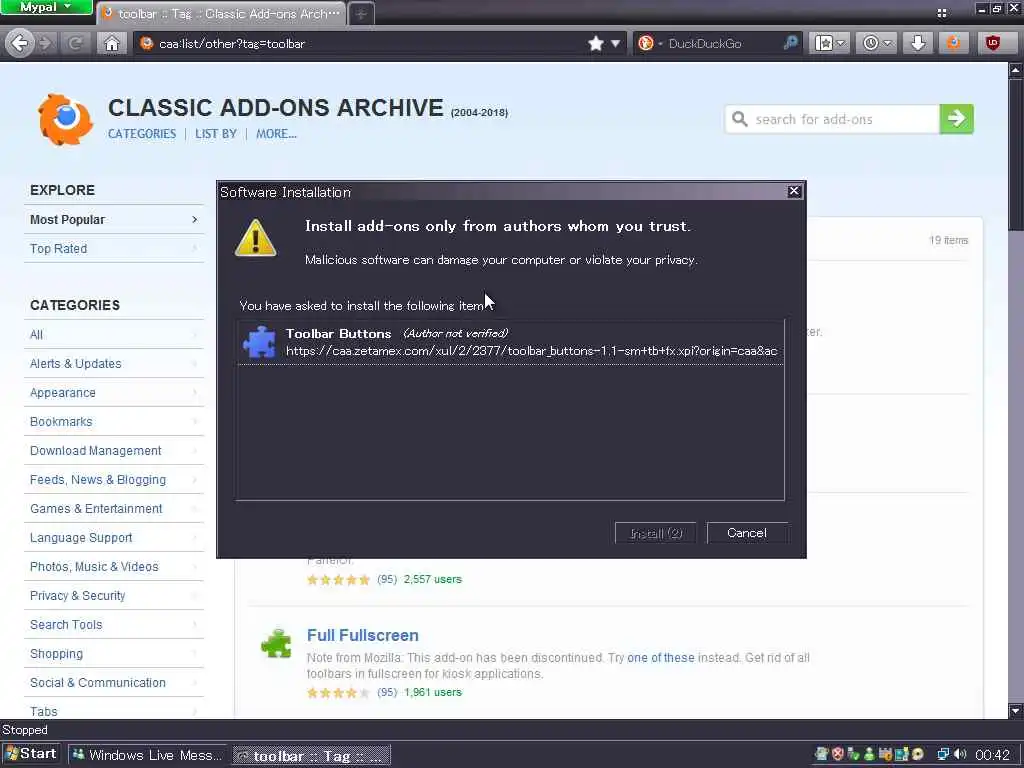1024x768 pixels.
Task: Switch to the toolbar Tag browser tab
Action: coord(222,14)
